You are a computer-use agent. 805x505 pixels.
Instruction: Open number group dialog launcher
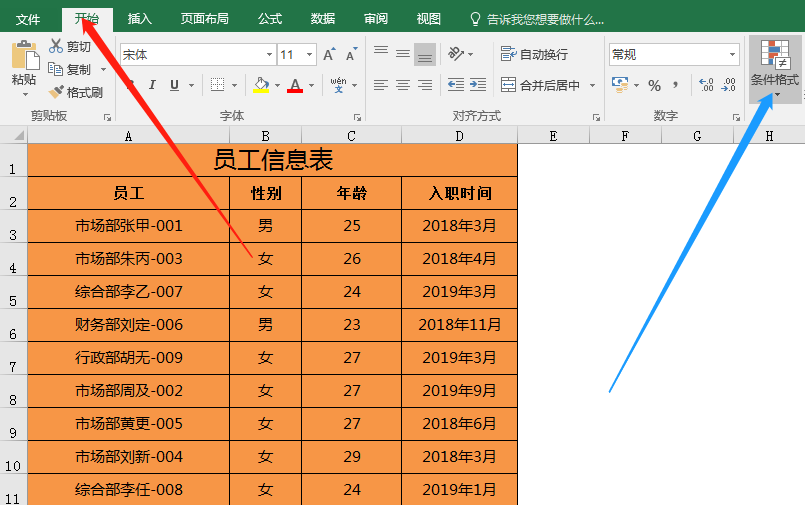[736, 118]
